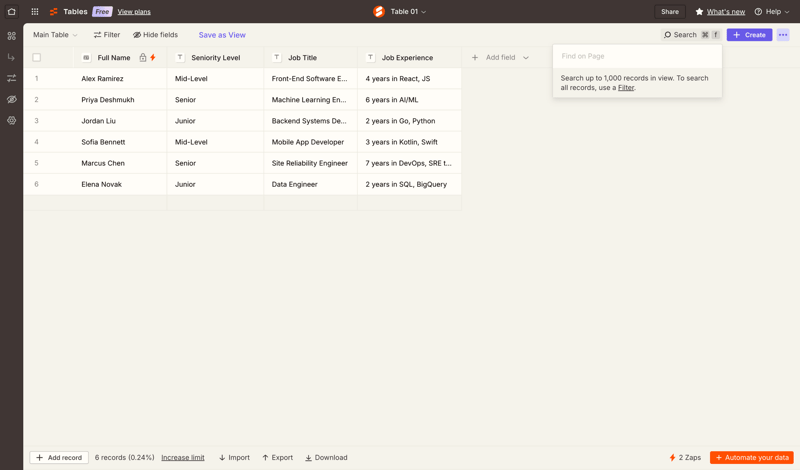The height and width of the screenshot is (470, 800).
Task: Click the Zapier Tables logo icon
Action: 54,11
